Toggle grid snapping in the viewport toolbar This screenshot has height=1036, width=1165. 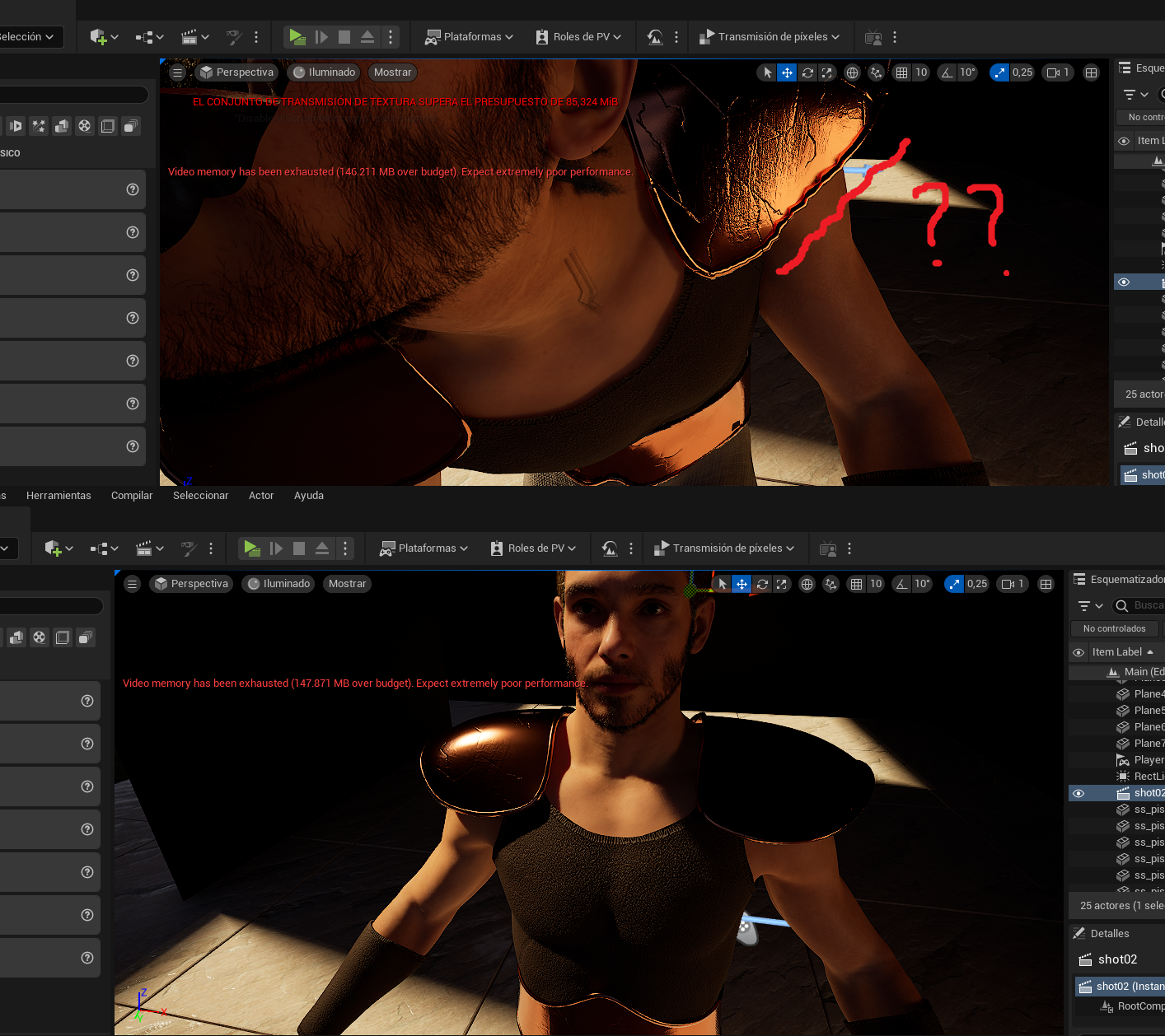[902, 72]
